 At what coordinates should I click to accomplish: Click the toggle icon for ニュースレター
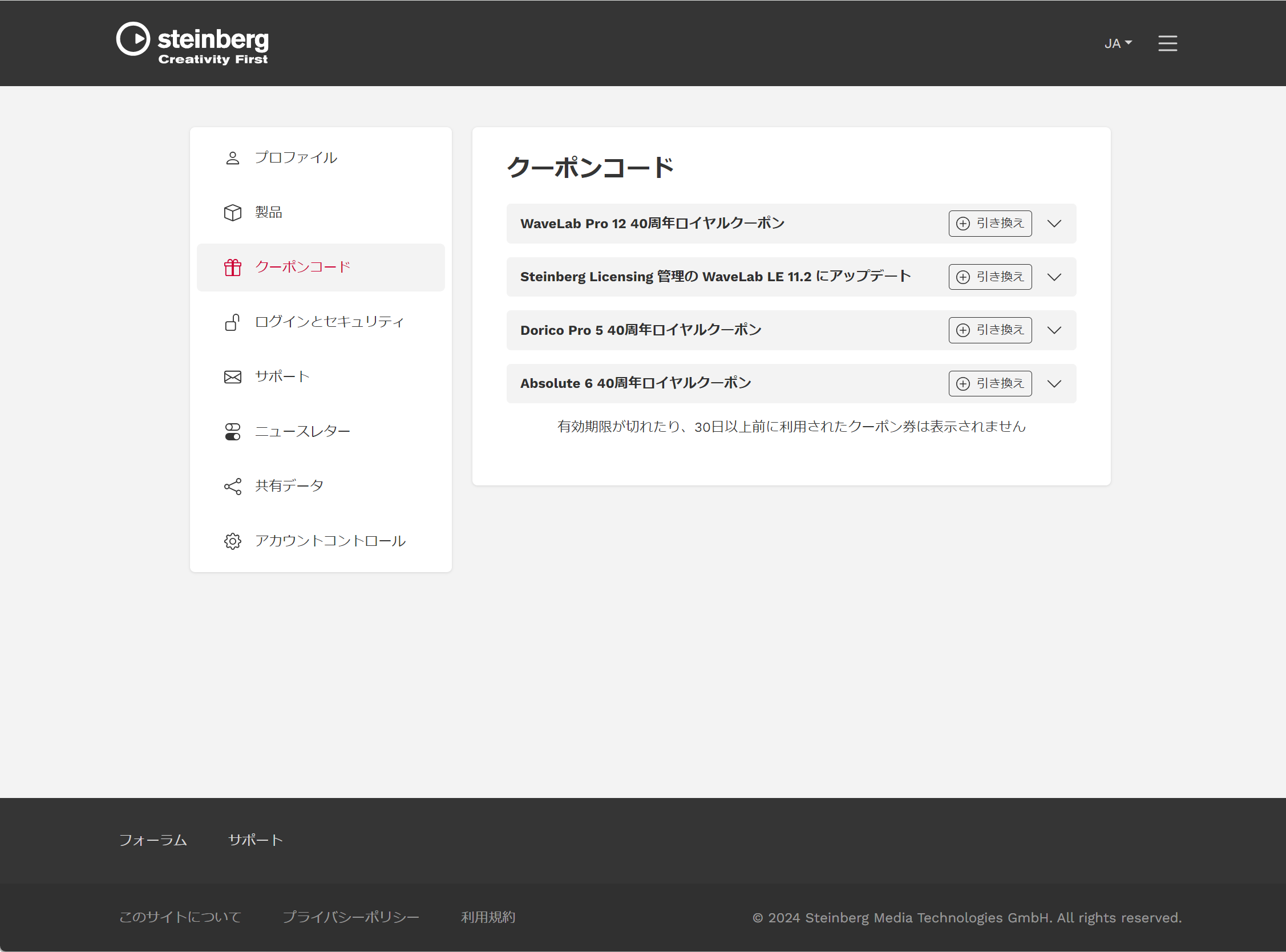click(x=232, y=432)
